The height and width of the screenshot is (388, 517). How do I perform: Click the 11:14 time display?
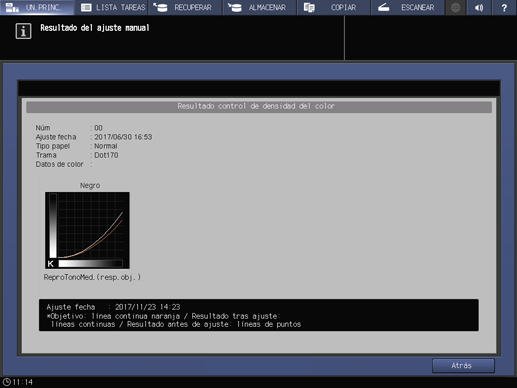pyautogui.click(x=23, y=382)
